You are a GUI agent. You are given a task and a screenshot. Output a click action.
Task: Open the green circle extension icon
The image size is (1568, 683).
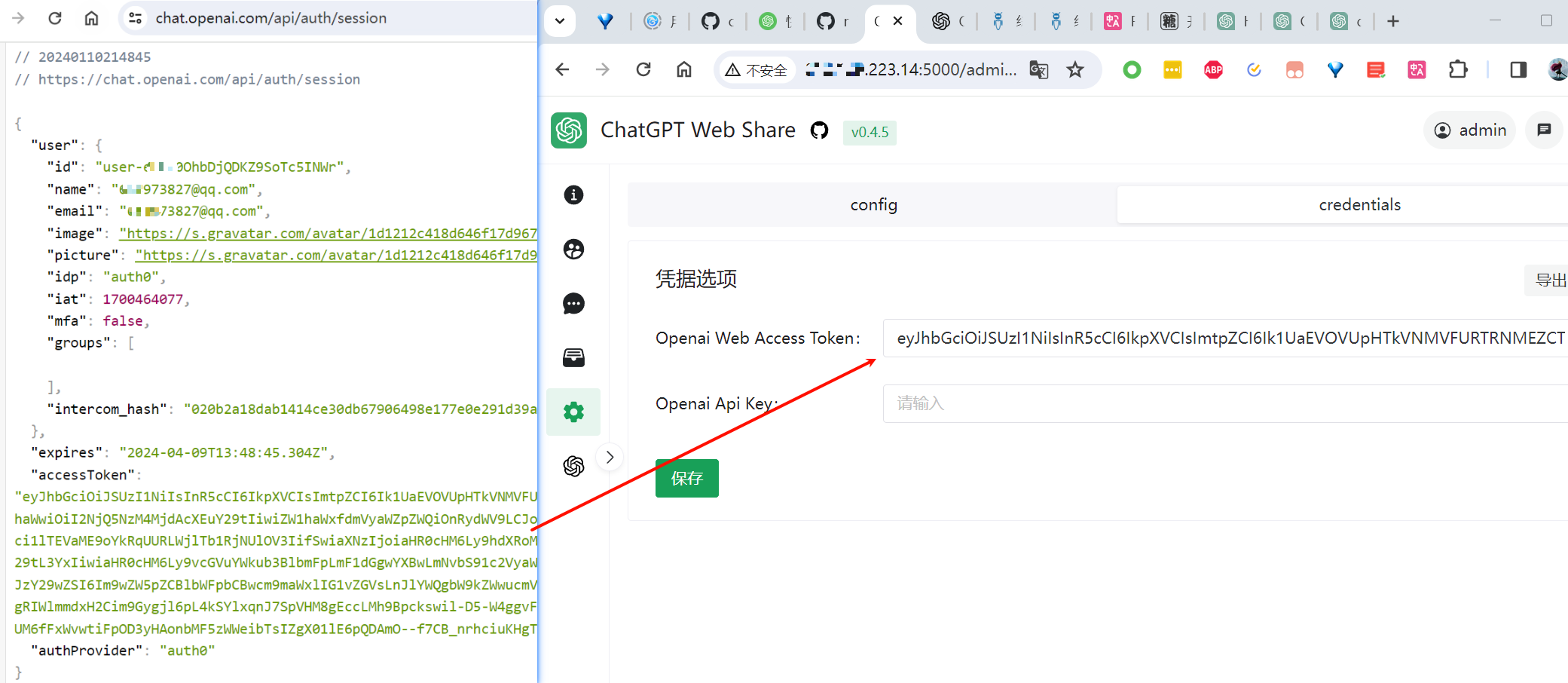[1132, 70]
